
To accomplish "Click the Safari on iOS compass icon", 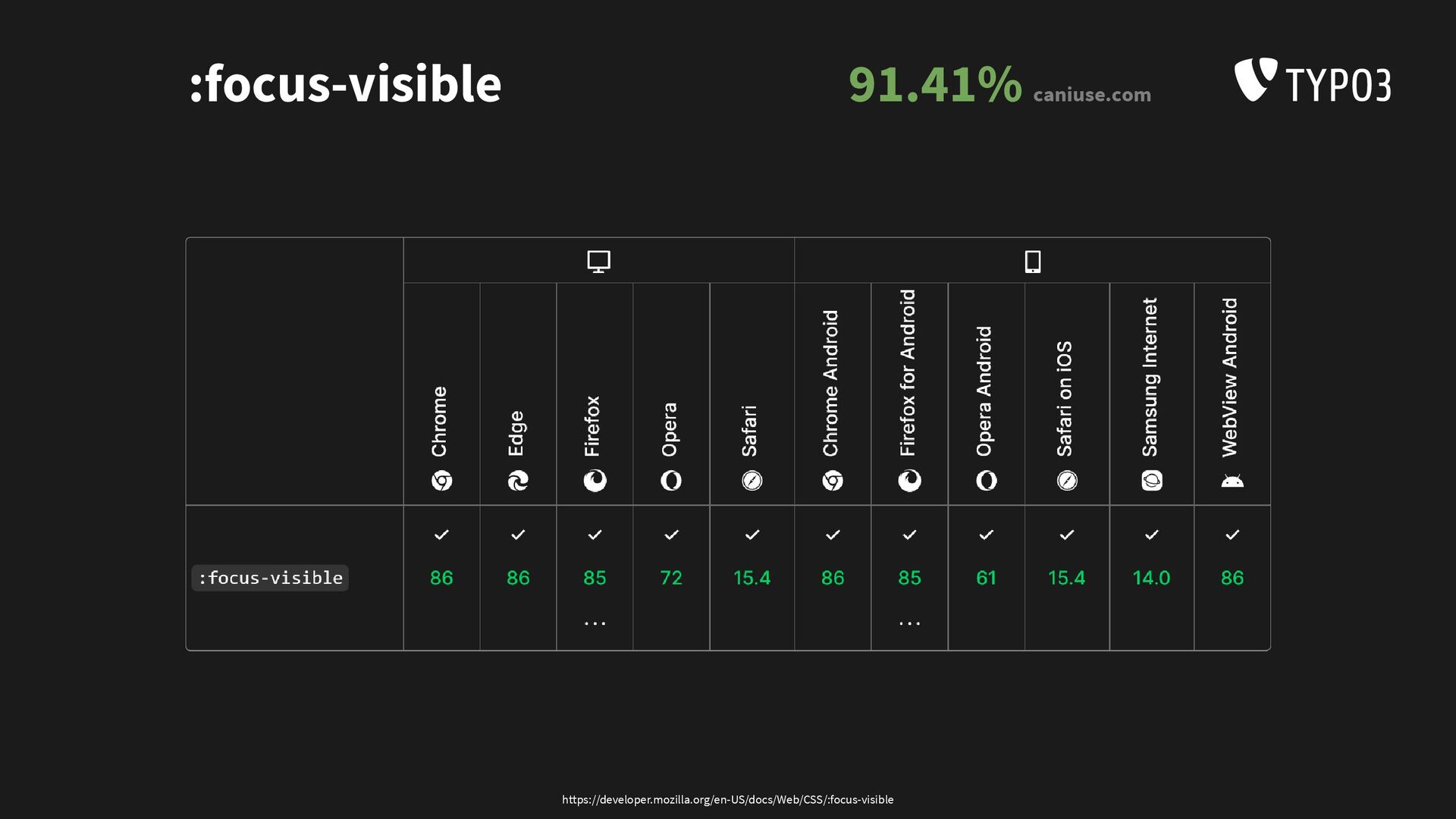I will pyautogui.click(x=1067, y=481).
